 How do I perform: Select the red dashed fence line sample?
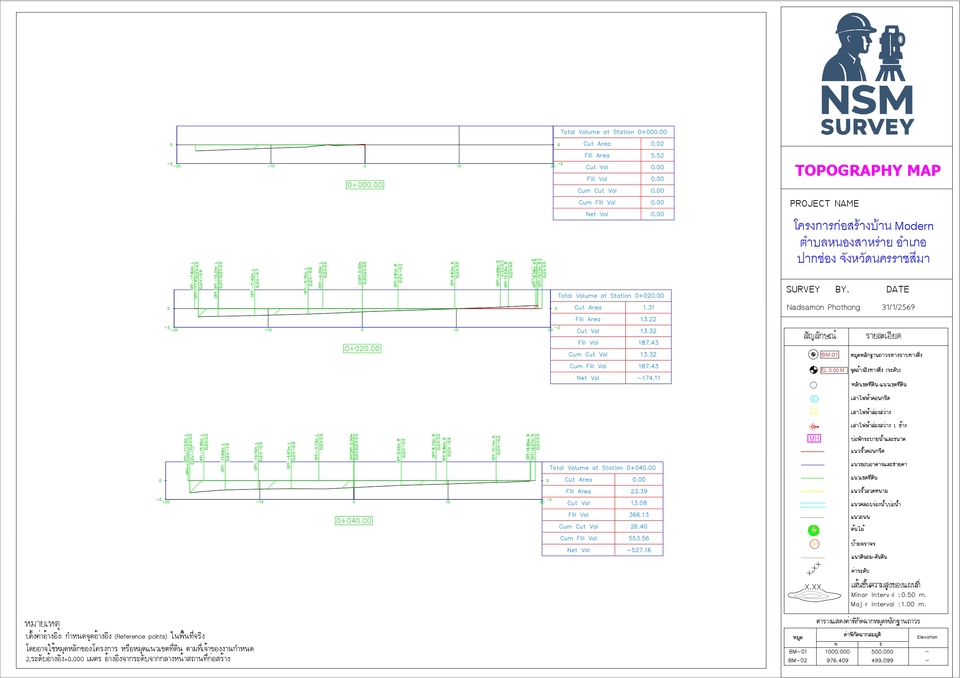pos(812,449)
